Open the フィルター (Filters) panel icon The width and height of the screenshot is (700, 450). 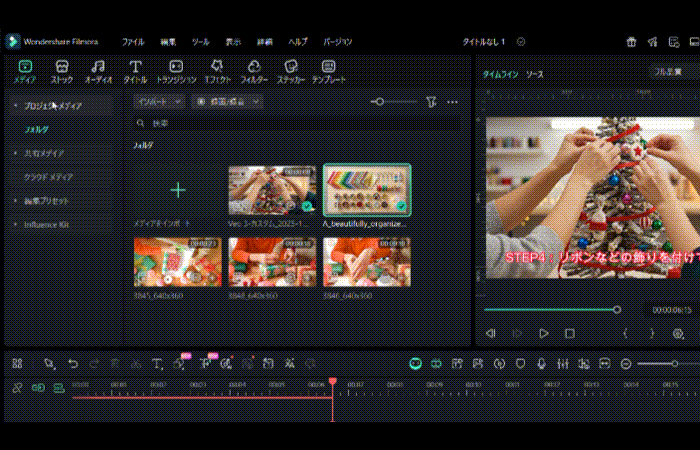[254, 66]
